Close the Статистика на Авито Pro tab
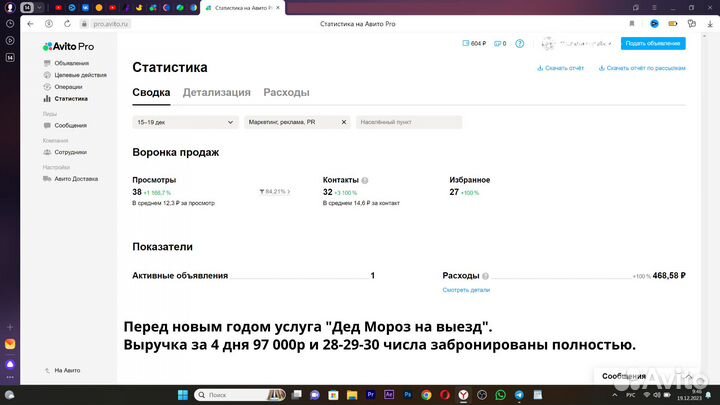 278,8
